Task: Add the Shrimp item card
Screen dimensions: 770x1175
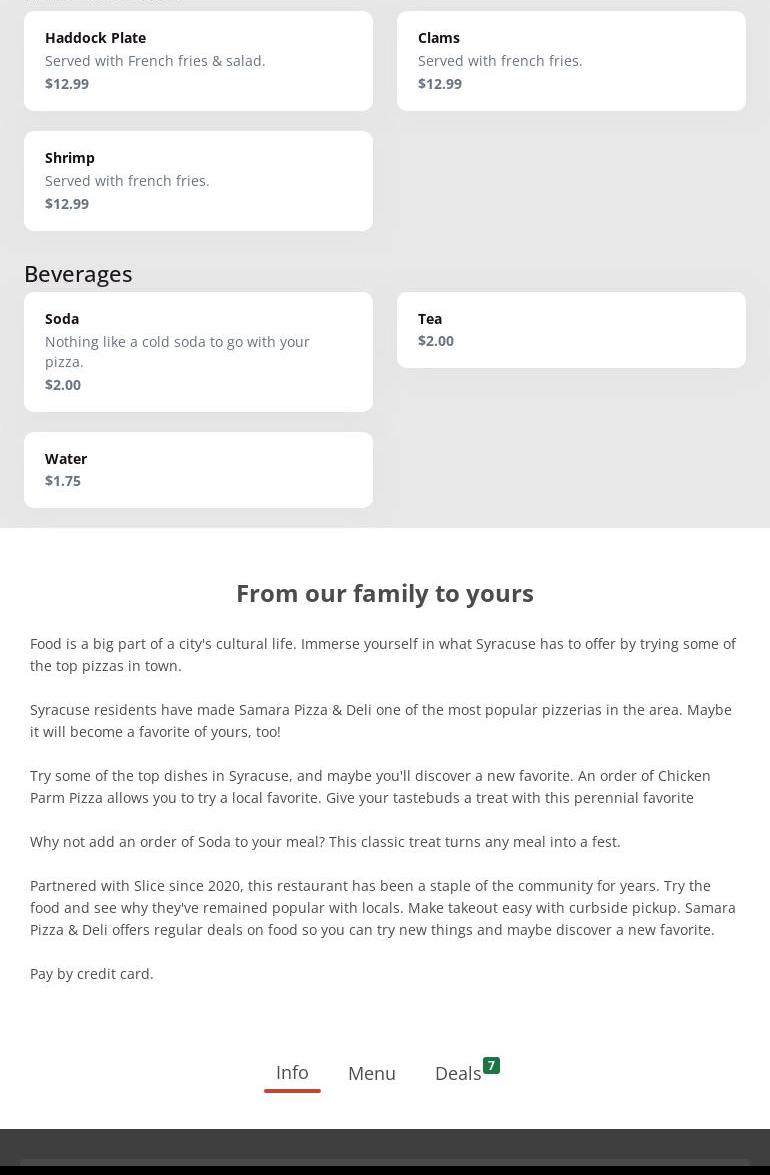Action: pos(197,181)
